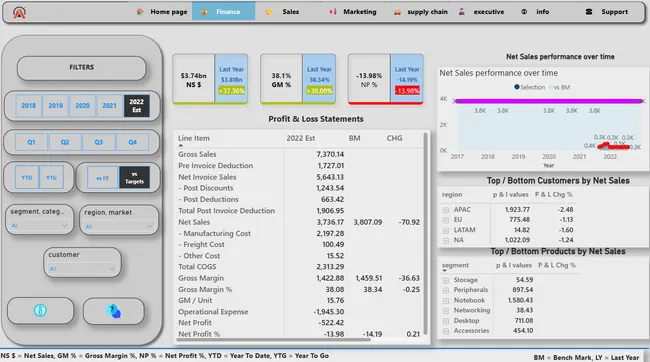
Task: Select the YTD period button
Action: (x=27, y=177)
